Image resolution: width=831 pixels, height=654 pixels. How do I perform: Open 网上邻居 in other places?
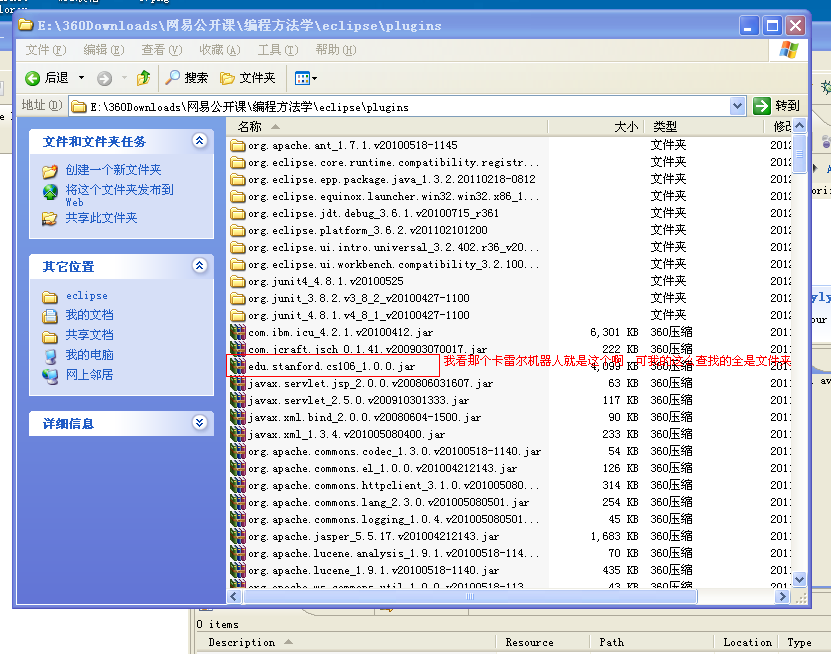[x=89, y=375]
